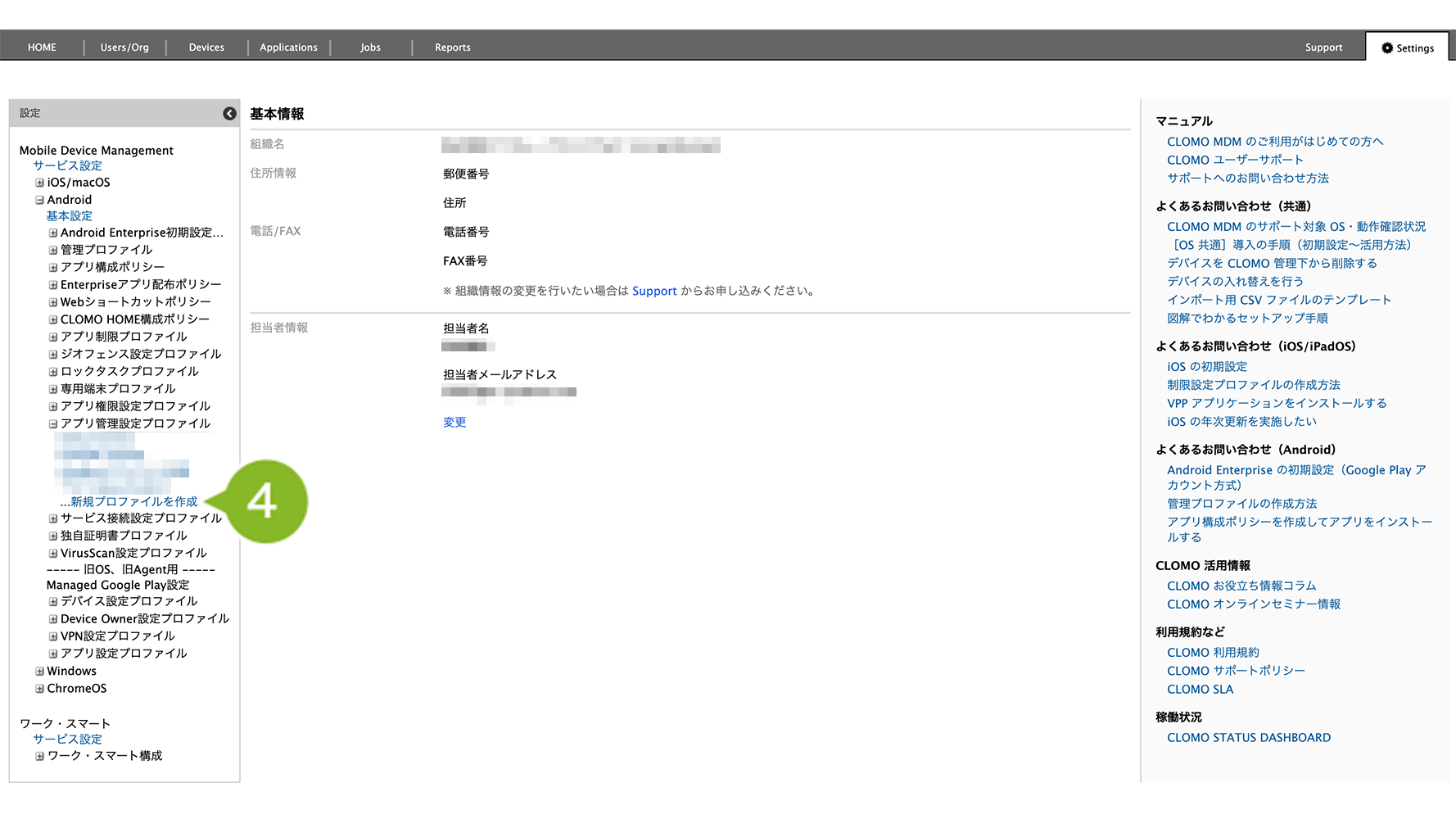Follow the Support link in the organization note
The height and width of the screenshot is (819, 1456).
[x=654, y=291]
